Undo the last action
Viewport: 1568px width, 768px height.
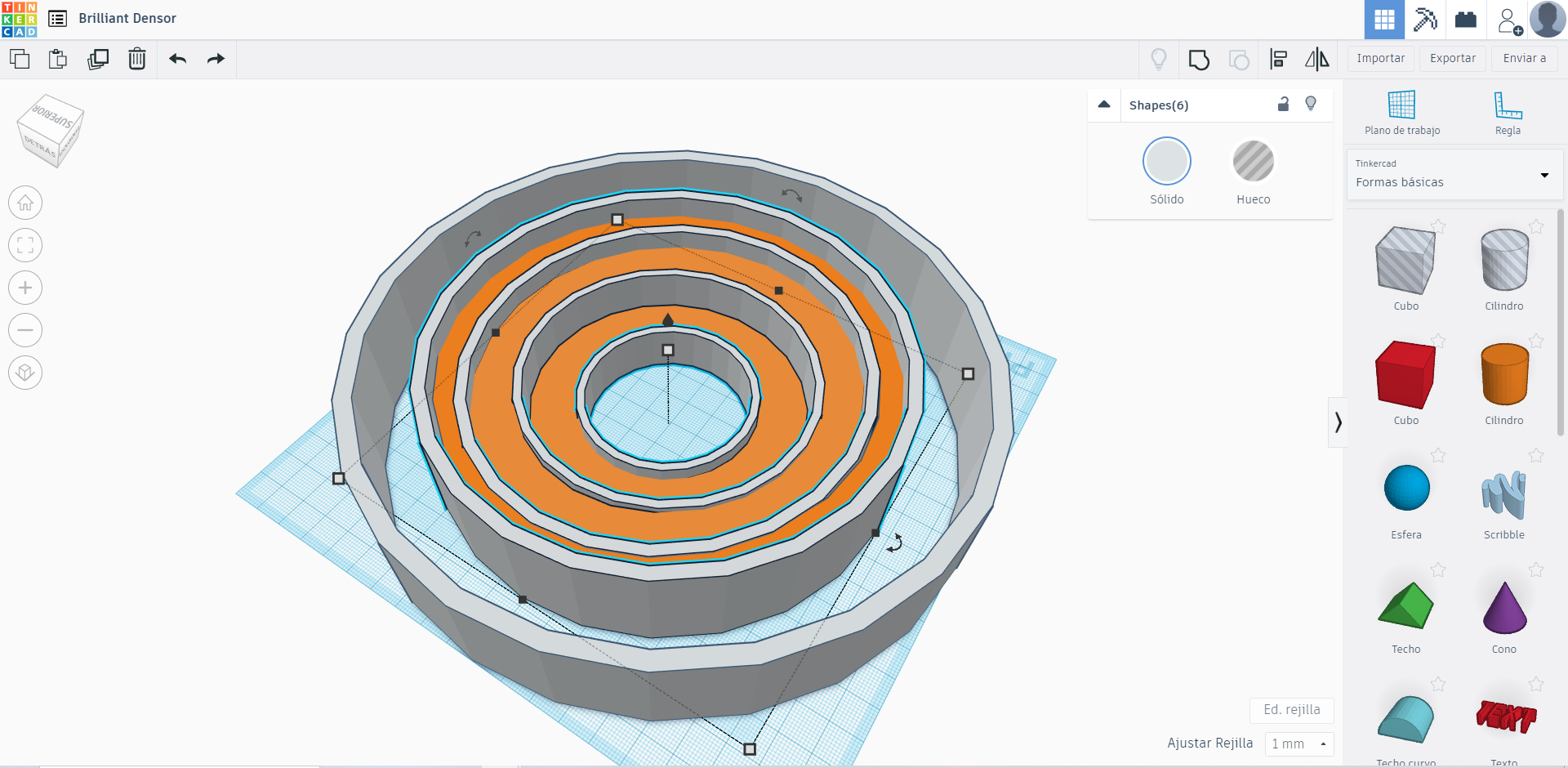177,59
